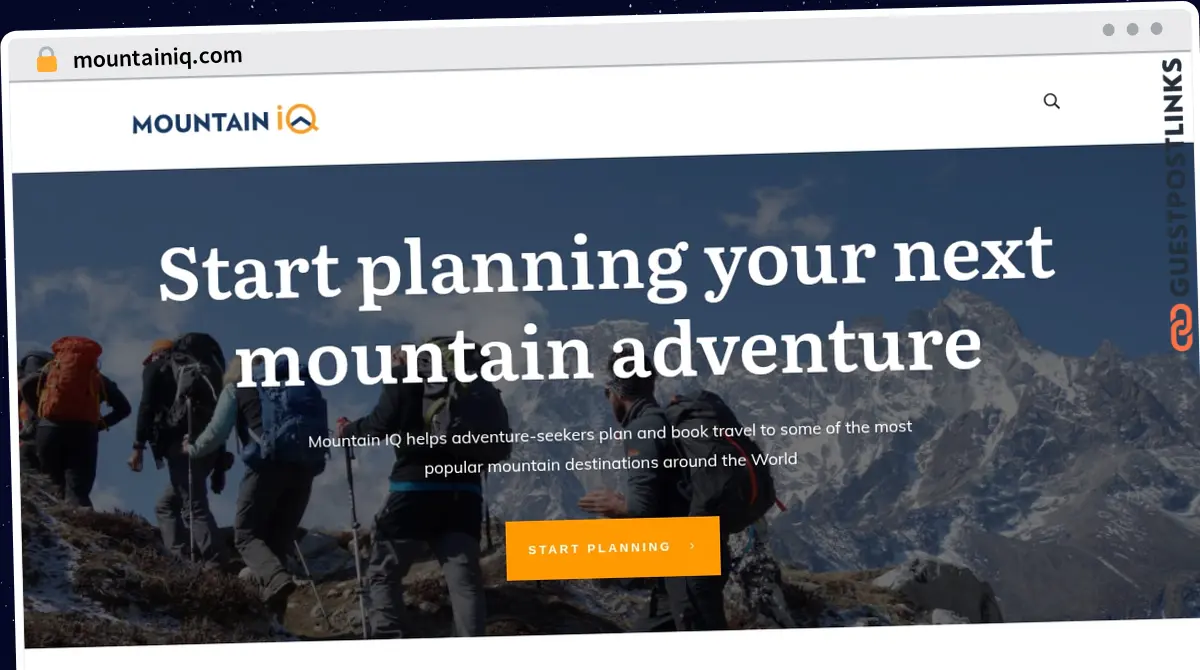
Task: Click the first gray window dot
Action: (1108, 30)
